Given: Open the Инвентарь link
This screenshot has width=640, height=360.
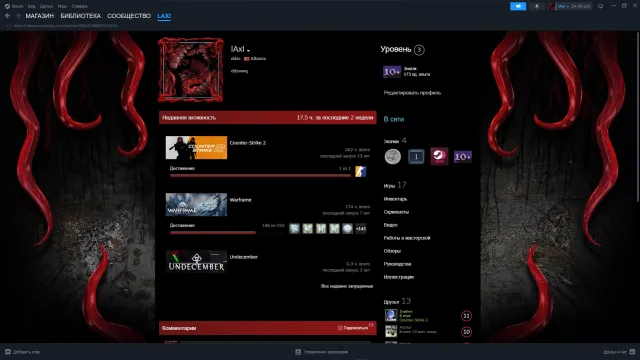Looking at the screenshot, I should point(395,199).
